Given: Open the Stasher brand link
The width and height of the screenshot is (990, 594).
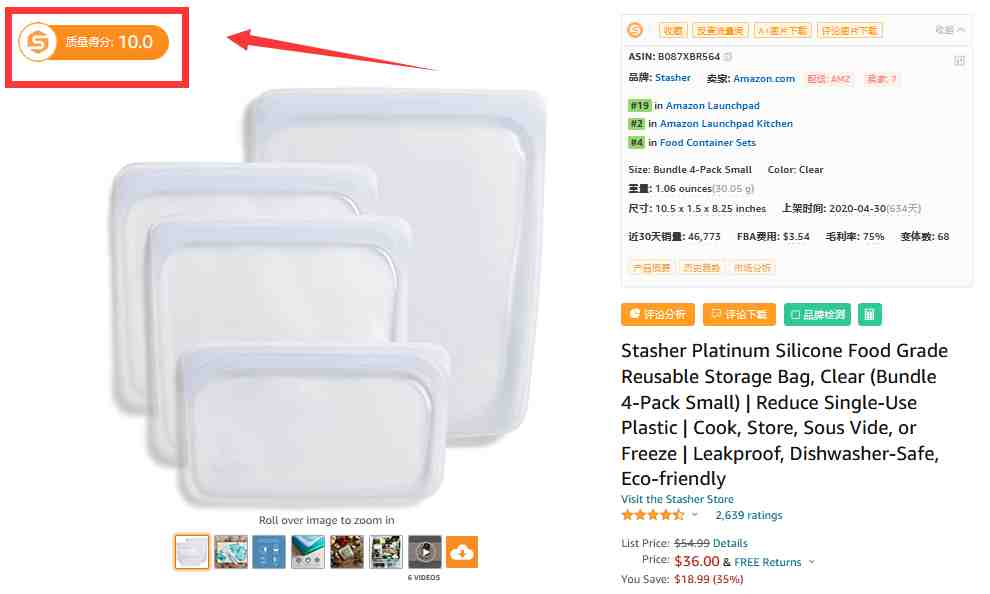Looking at the screenshot, I should [x=672, y=78].
